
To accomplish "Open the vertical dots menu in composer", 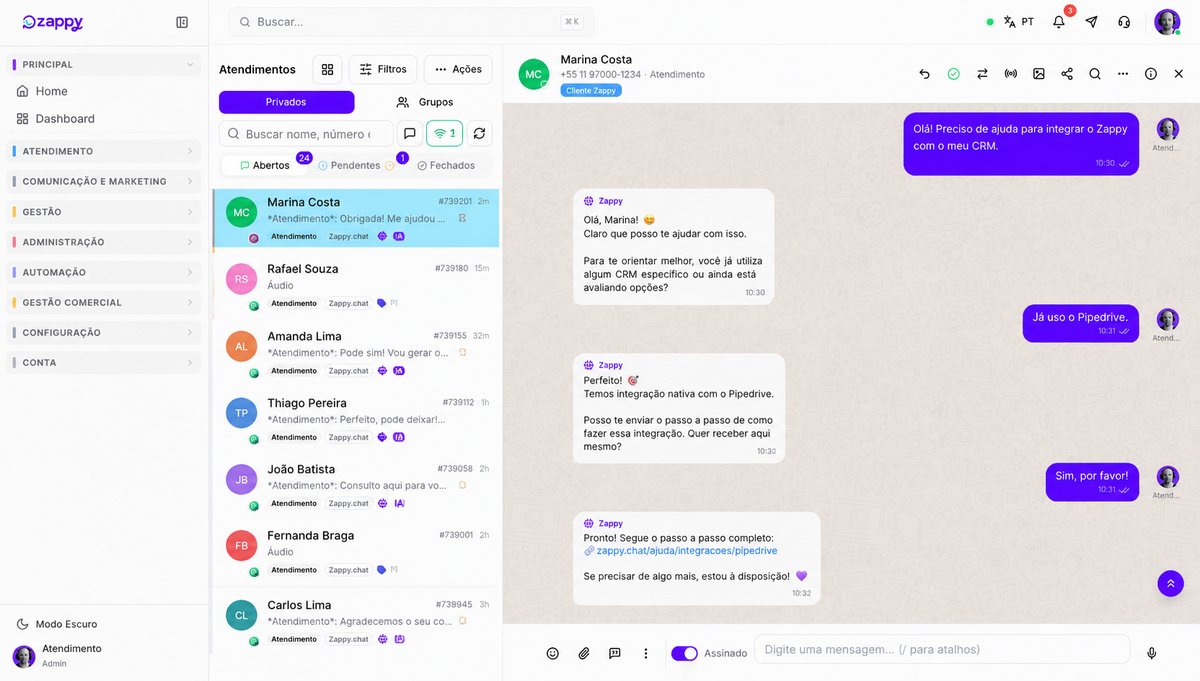I will 646,653.
